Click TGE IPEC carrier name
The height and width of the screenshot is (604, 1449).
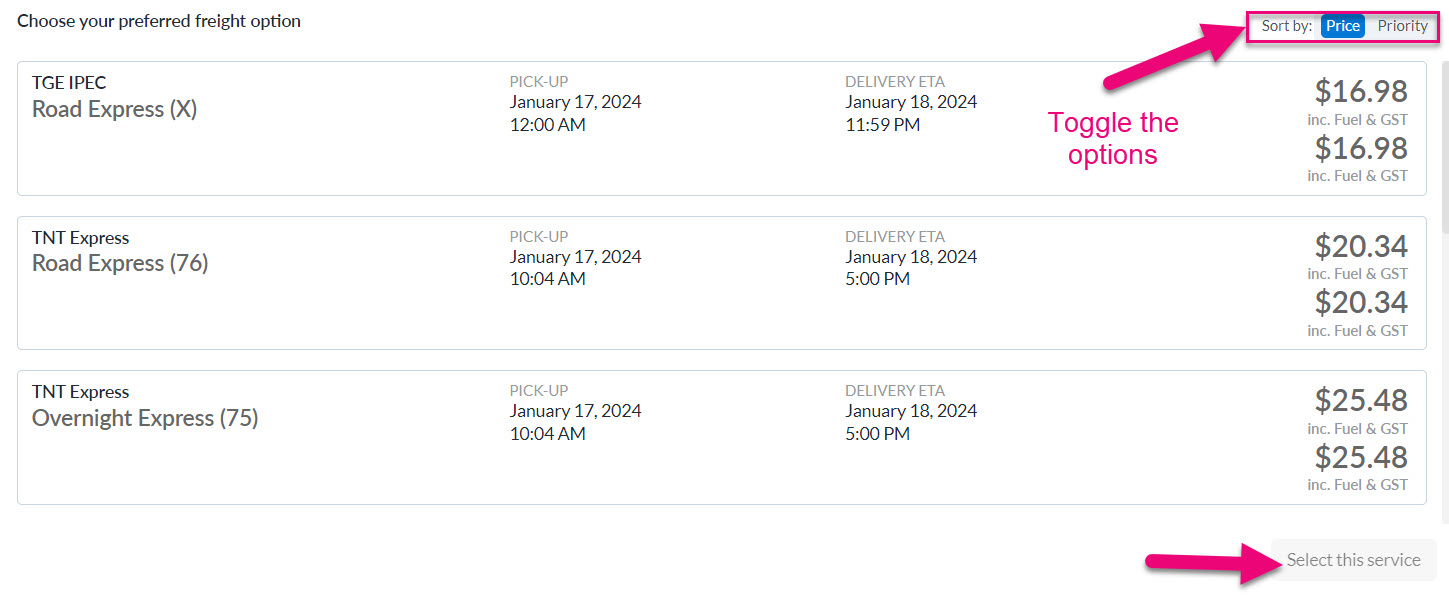69,83
